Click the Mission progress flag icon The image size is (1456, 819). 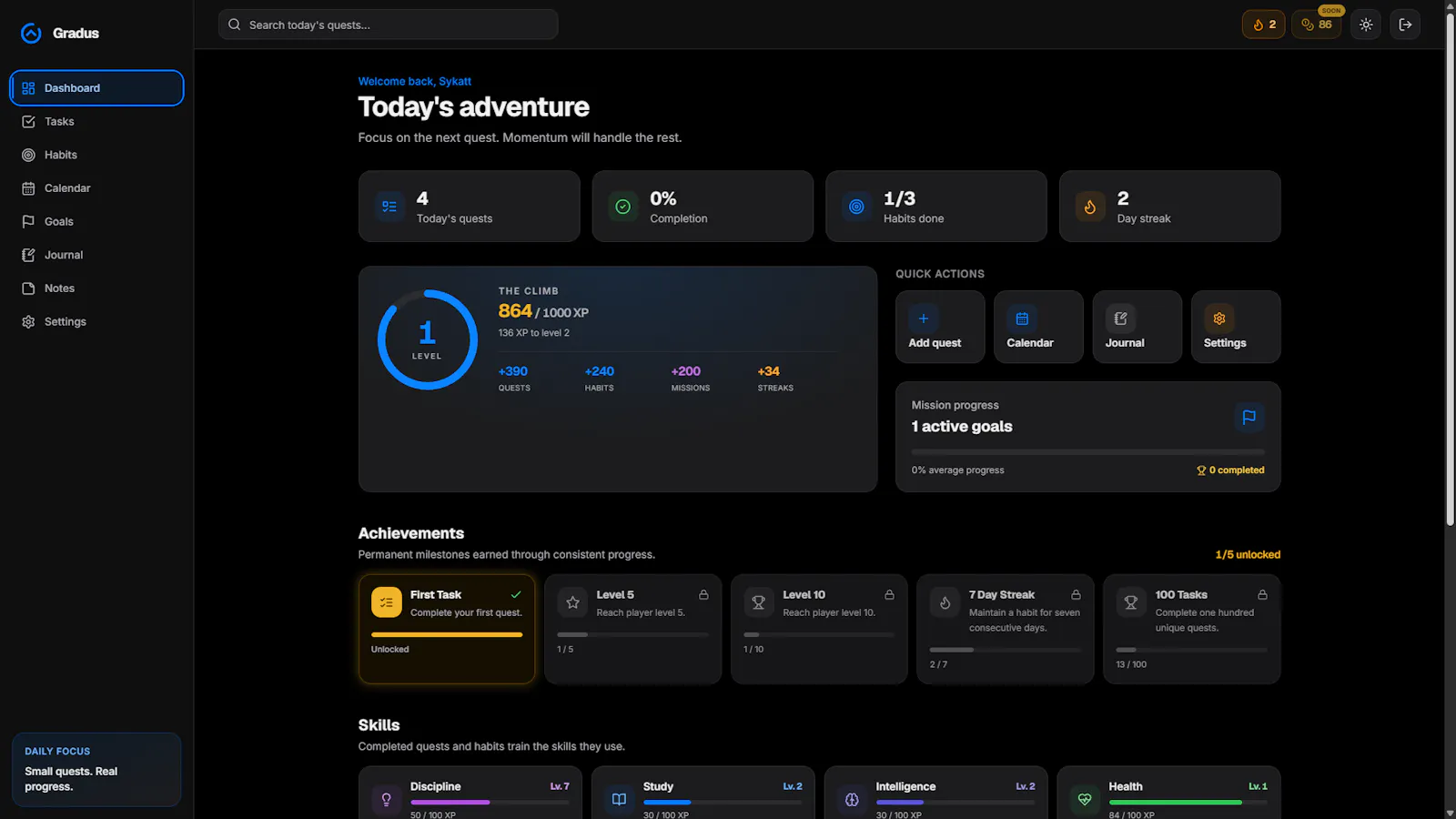(1249, 417)
